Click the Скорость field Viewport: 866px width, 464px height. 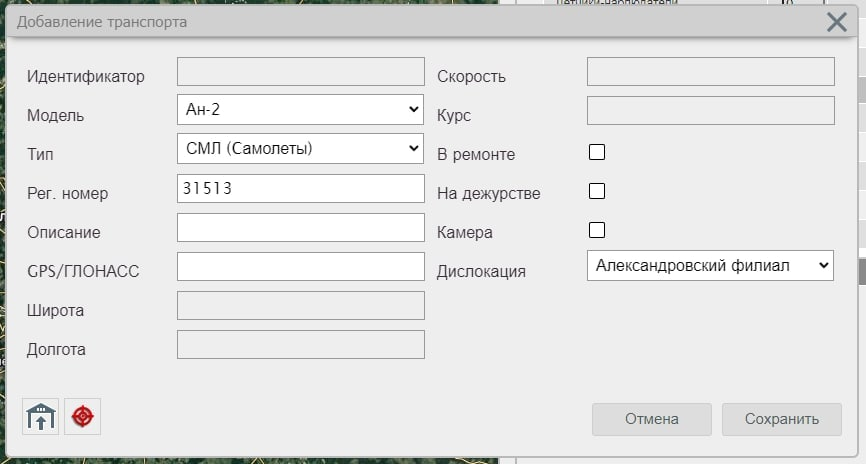click(710, 71)
